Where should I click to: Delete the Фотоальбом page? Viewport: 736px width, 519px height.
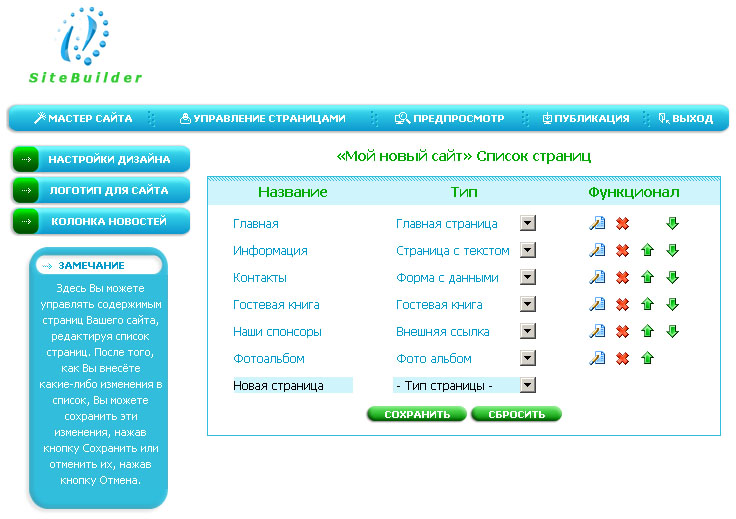tap(622, 359)
